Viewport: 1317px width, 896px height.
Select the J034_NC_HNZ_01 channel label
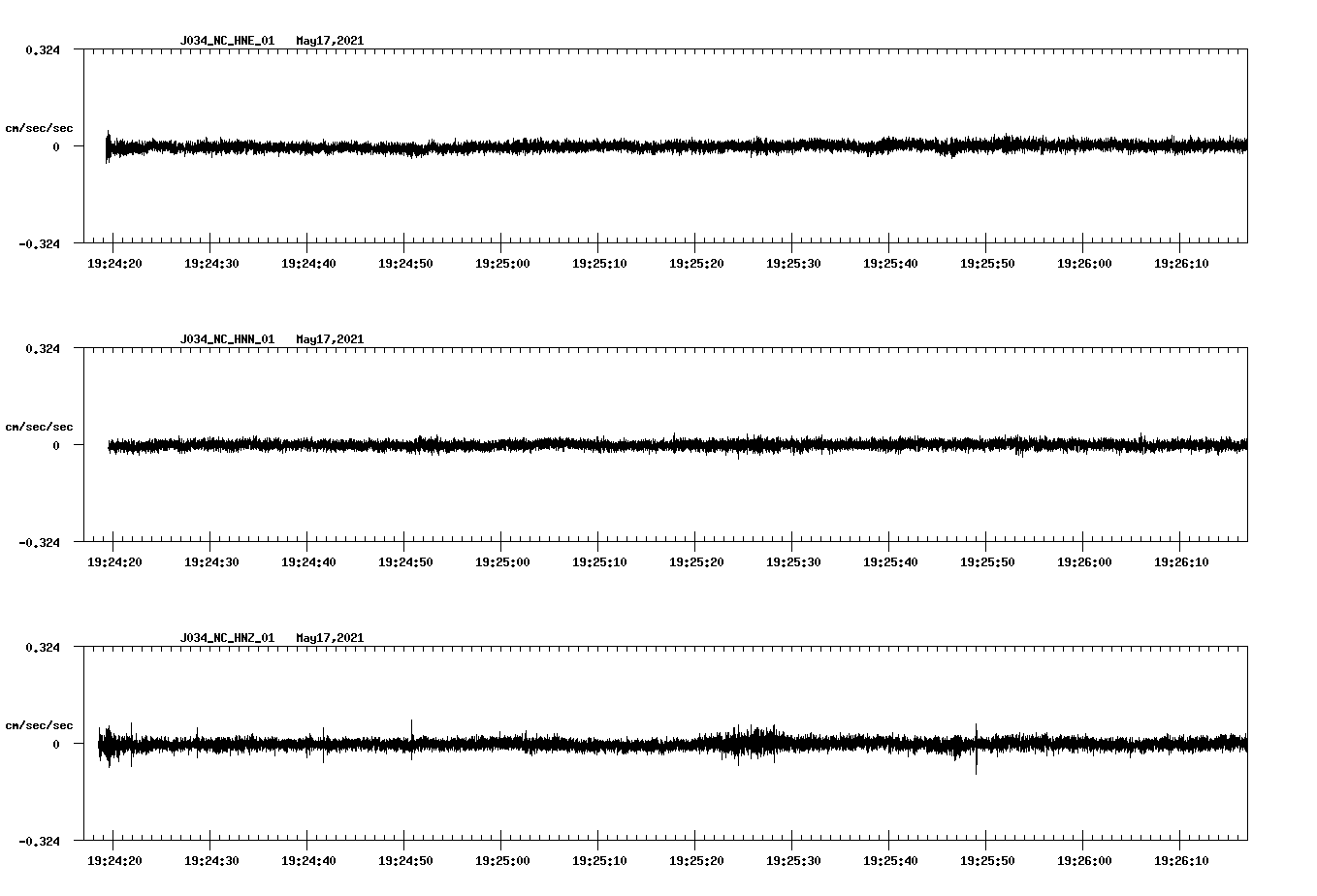(x=226, y=637)
